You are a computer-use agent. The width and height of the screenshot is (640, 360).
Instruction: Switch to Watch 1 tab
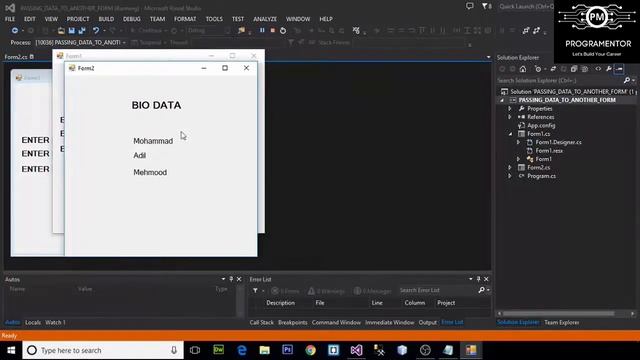(55, 322)
